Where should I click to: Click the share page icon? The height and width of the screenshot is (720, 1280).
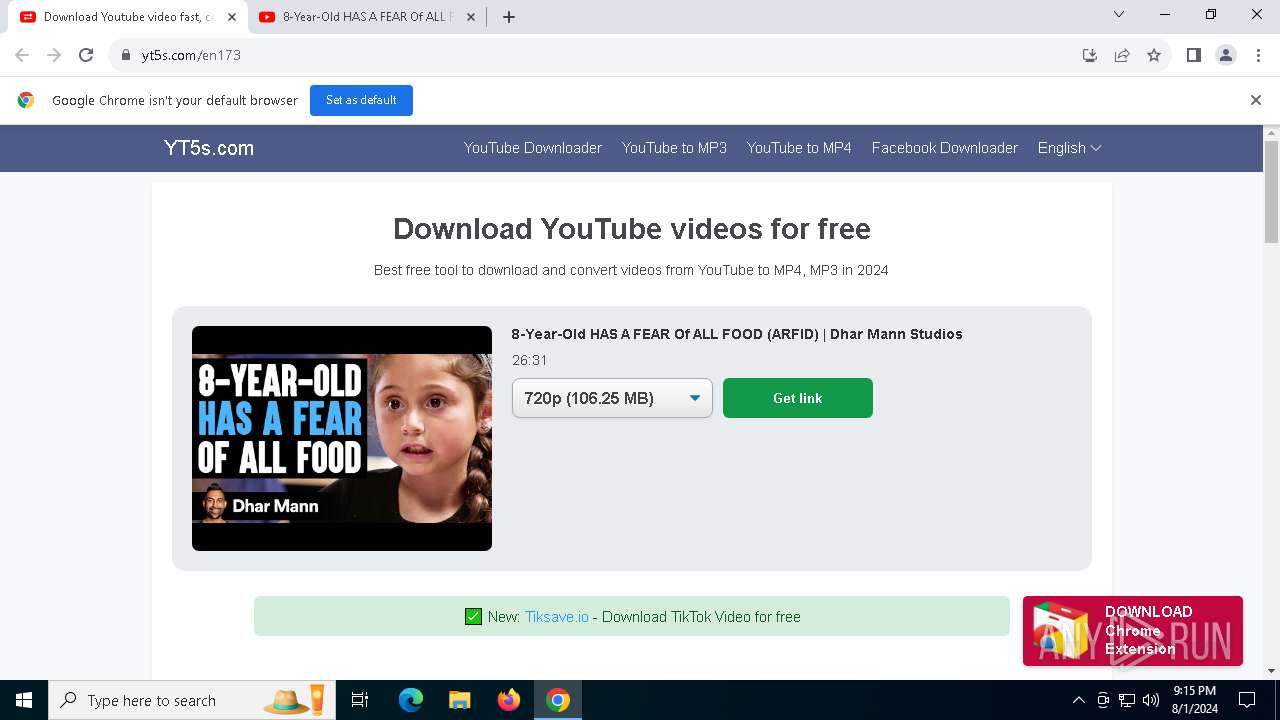(1122, 55)
